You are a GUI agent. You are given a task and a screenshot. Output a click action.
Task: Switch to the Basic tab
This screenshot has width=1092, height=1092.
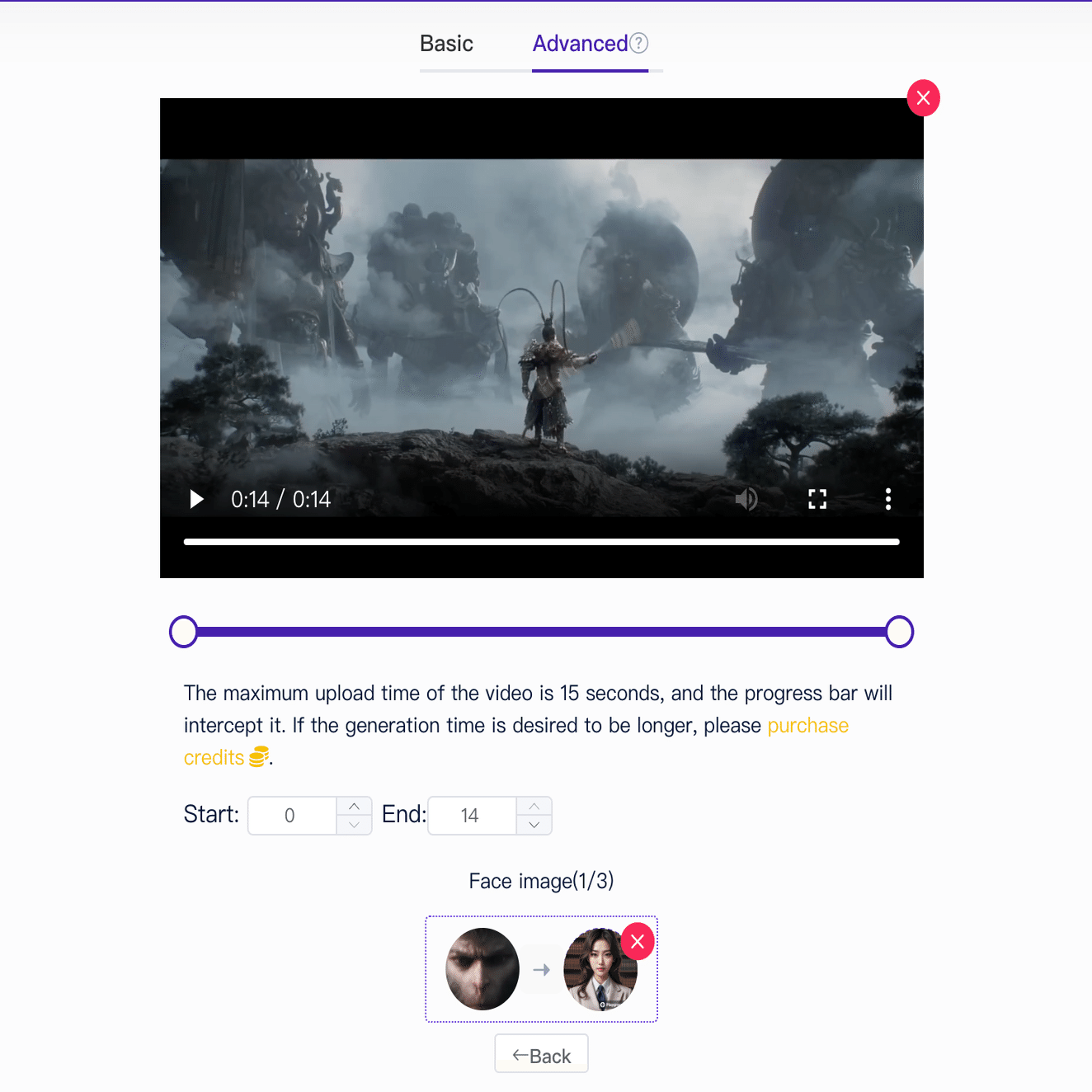click(446, 44)
